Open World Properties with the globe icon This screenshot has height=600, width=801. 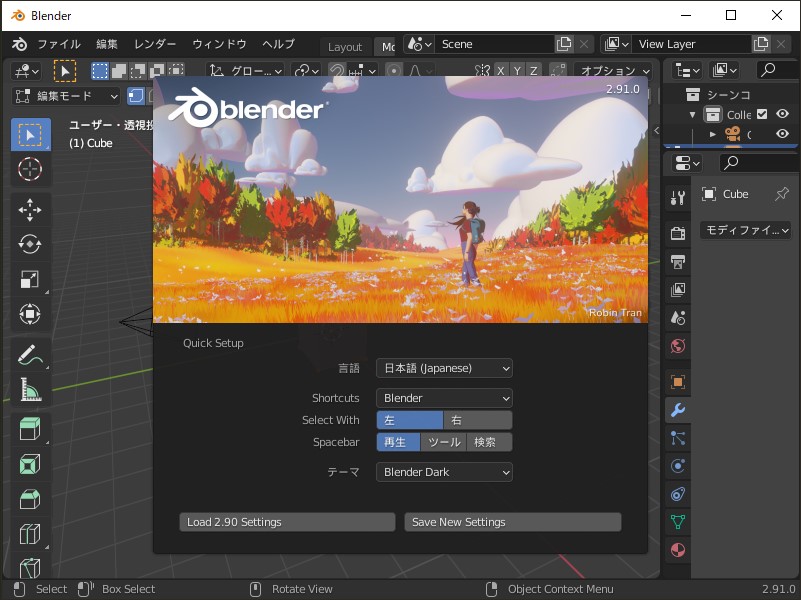tap(678, 345)
